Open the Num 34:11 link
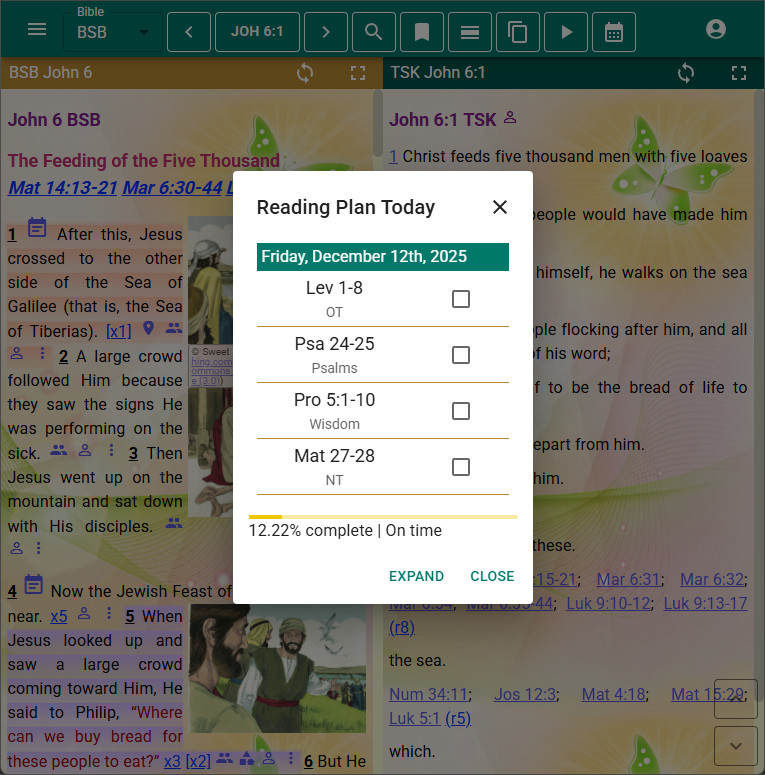Screen dimensions: 765x775 point(428,694)
